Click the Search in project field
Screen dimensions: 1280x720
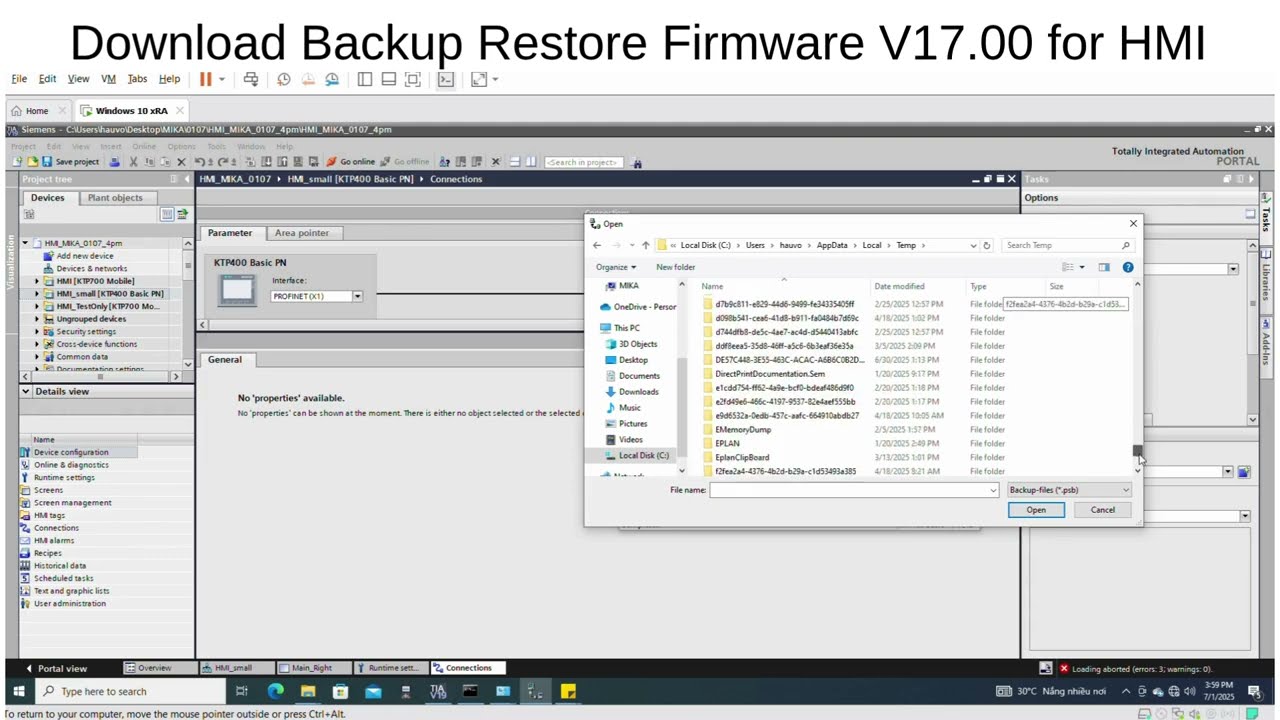[x=584, y=162]
